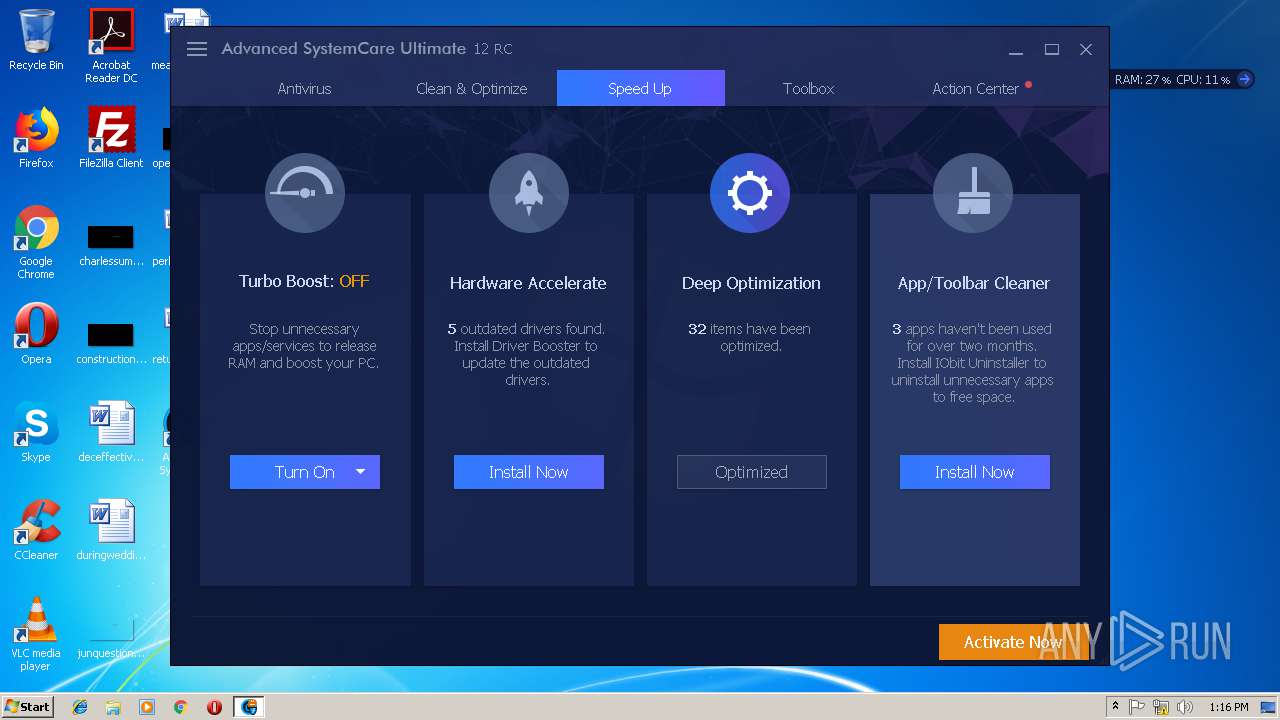This screenshot has width=1280, height=720.
Task: Open Opera from the taskbar
Action: [x=214, y=707]
